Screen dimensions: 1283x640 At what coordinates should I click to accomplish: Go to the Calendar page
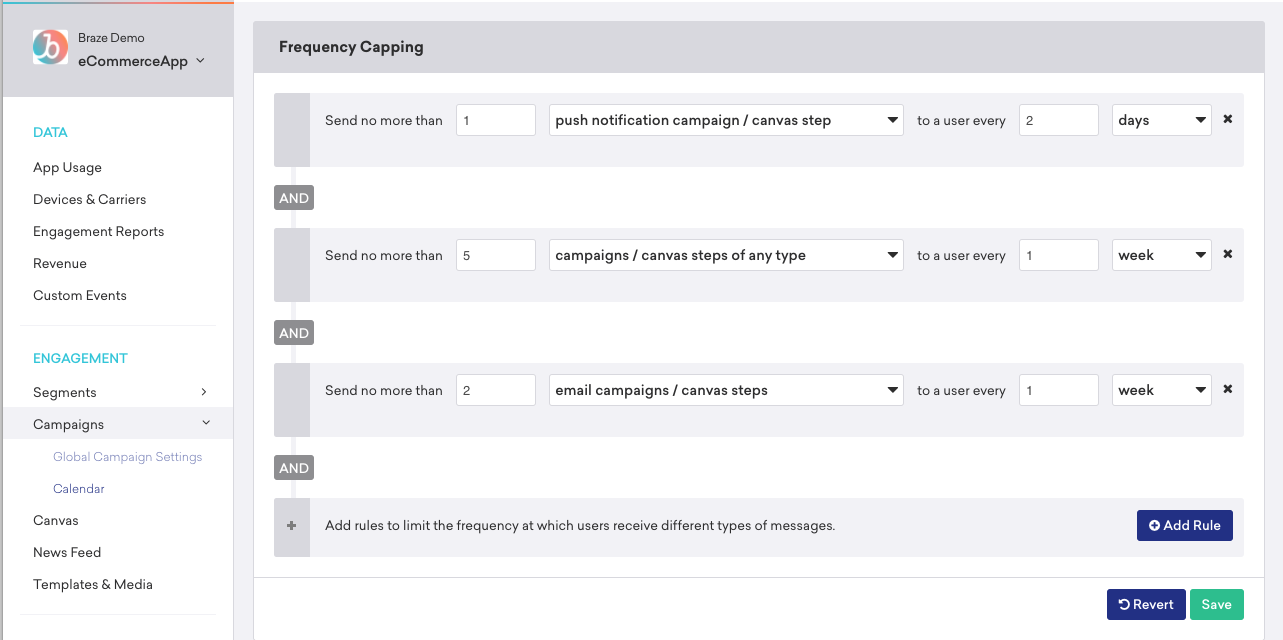(x=79, y=489)
